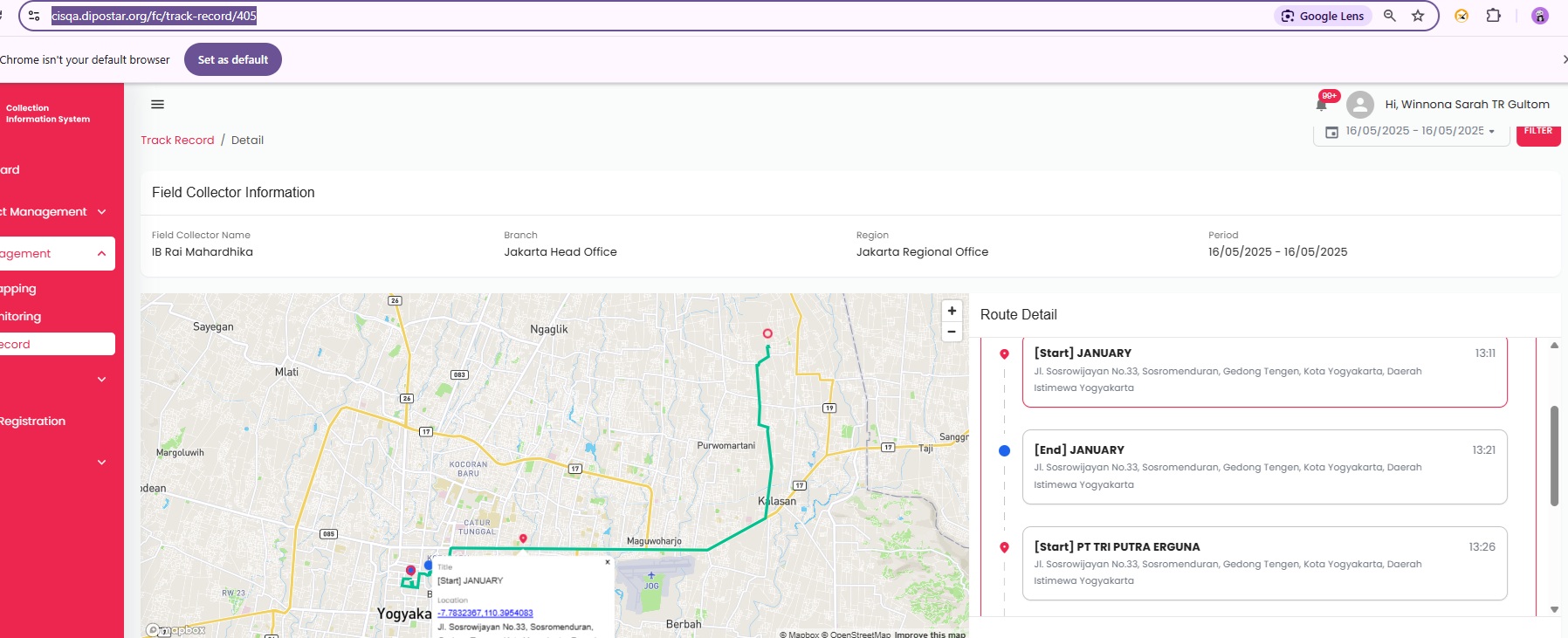Open the notifications bell
The height and width of the screenshot is (638, 1568).
(x=1321, y=105)
